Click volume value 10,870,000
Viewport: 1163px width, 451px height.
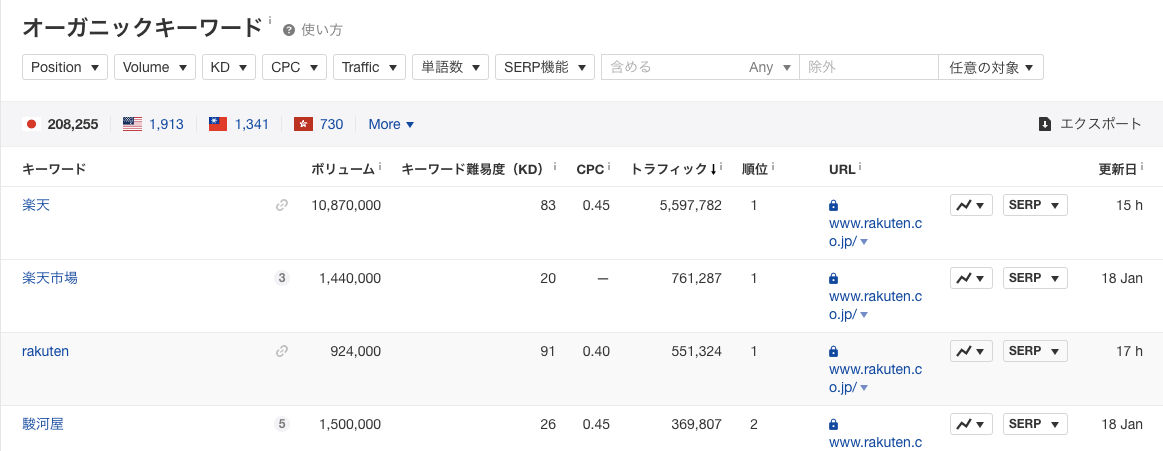pyautogui.click(x=345, y=205)
